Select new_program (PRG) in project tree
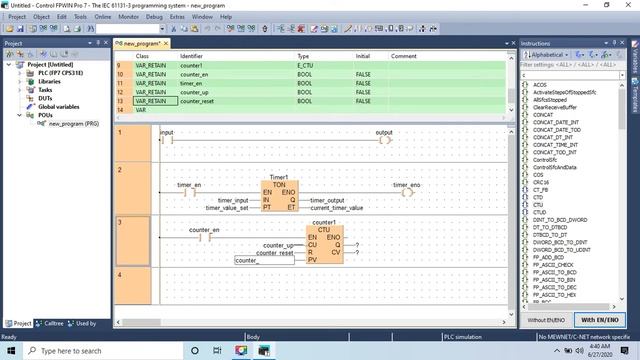 [73, 124]
